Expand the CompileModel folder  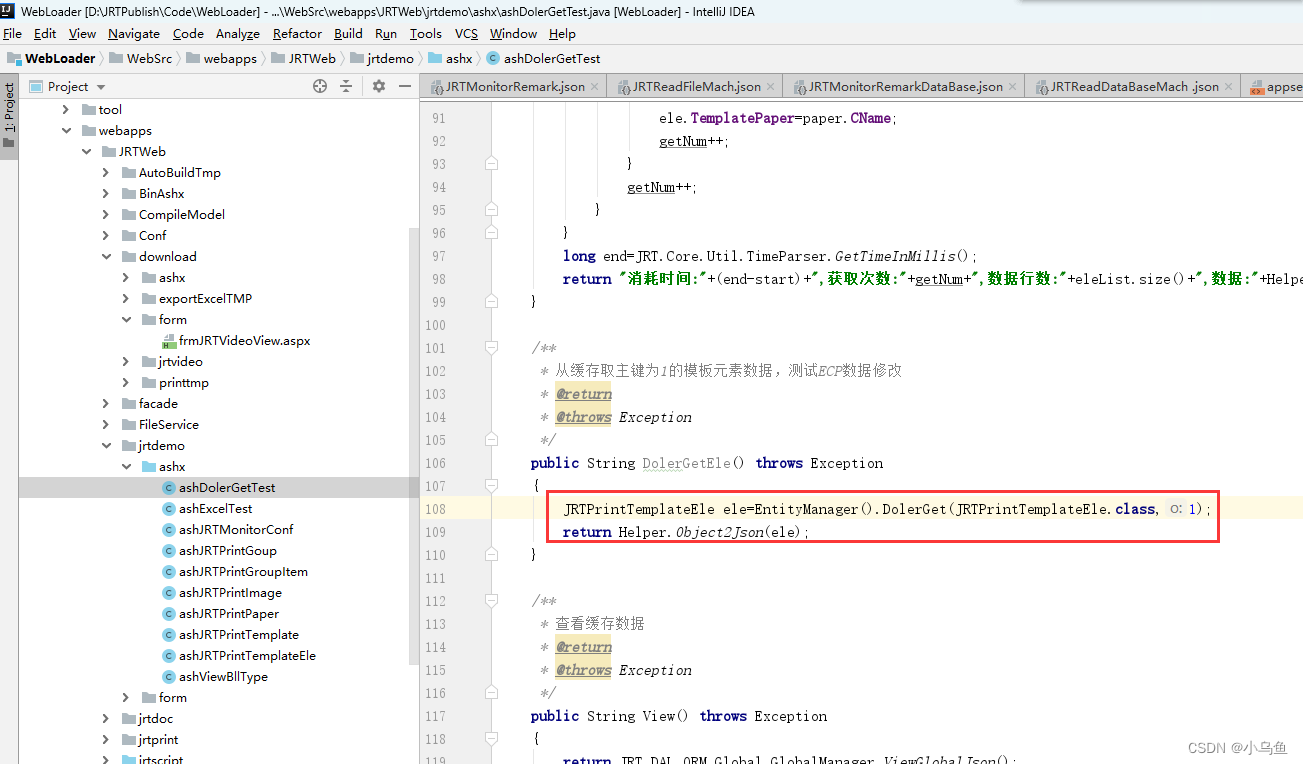106,215
